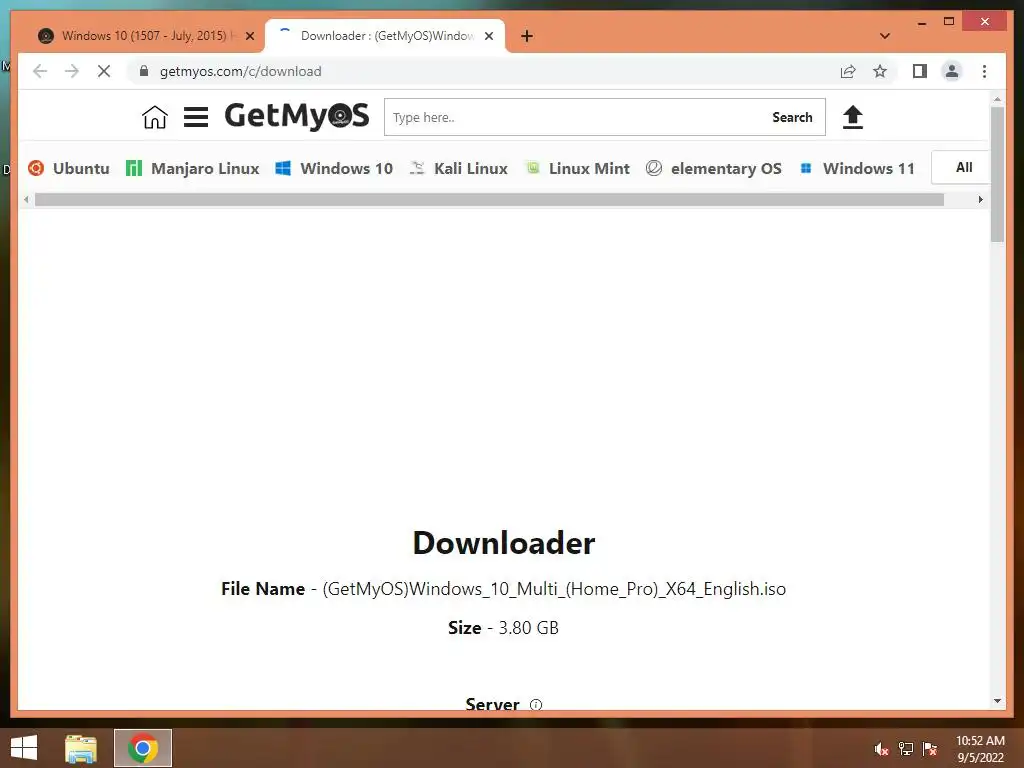The height and width of the screenshot is (768, 1024).
Task: Share this page icon
Action: pyautogui.click(x=848, y=71)
